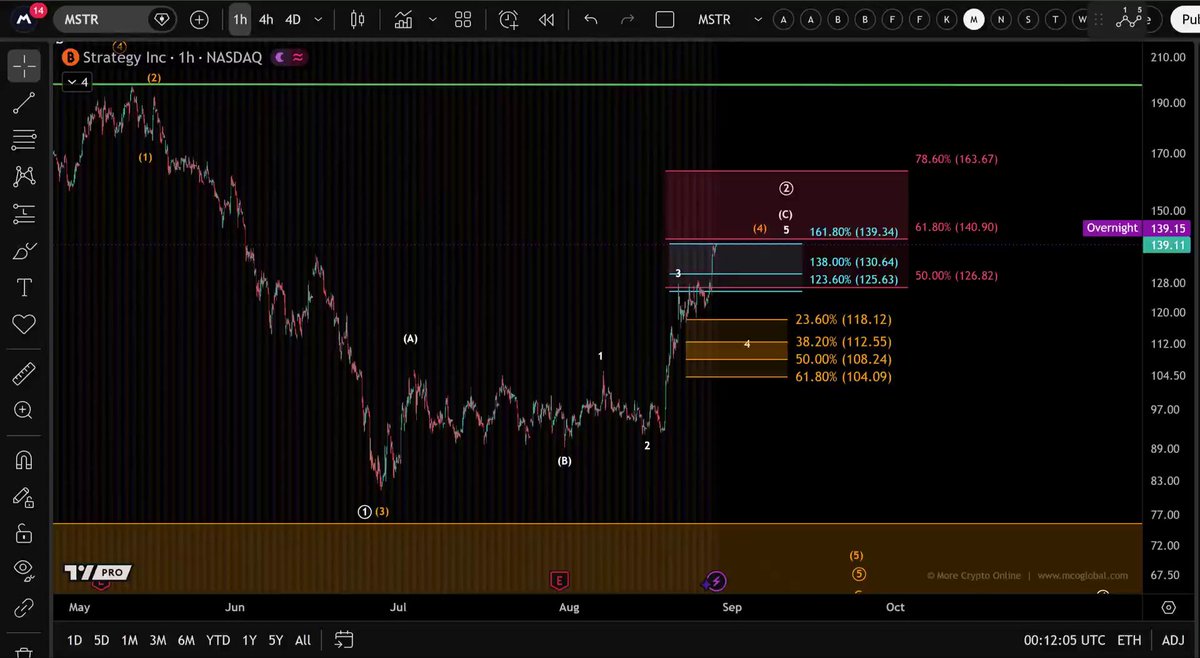Click the Publish button

pyautogui.click(x=1185, y=19)
